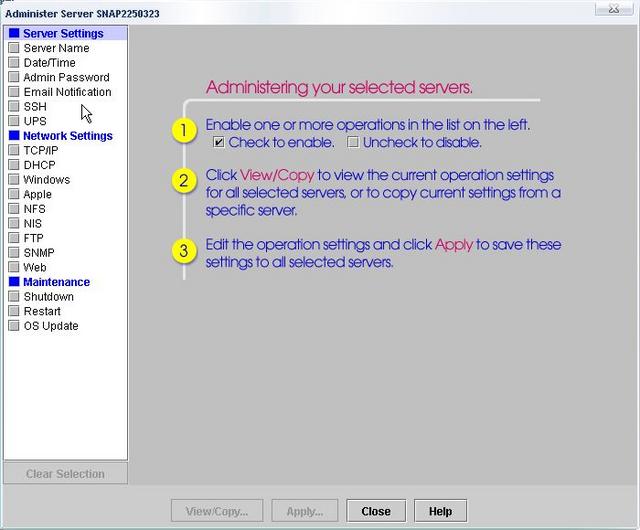Close the Administer Server dialog via Close button
640x530 pixels.
point(376,511)
